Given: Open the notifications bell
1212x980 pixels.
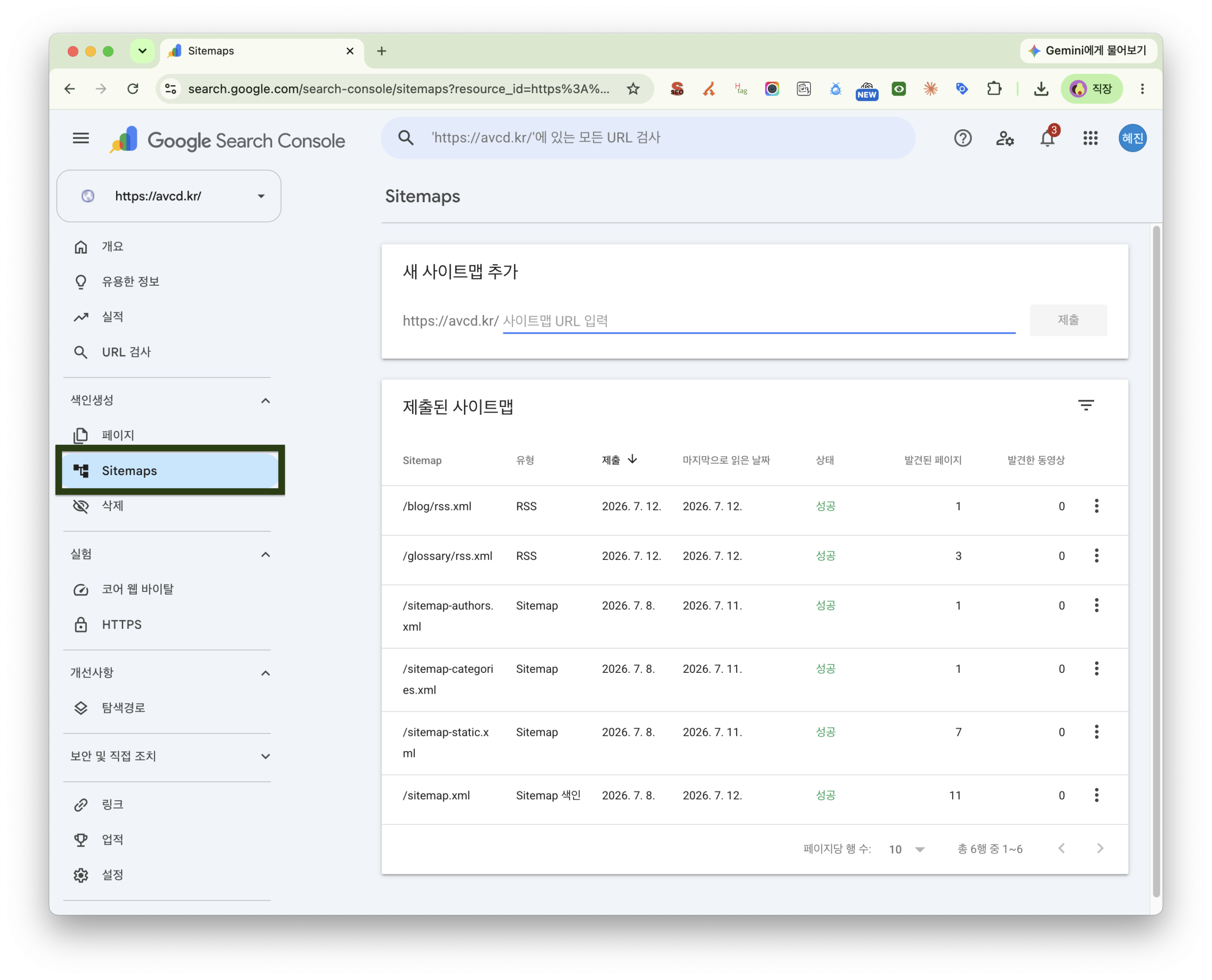Looking at the screenshot, I should [1048, 138].
